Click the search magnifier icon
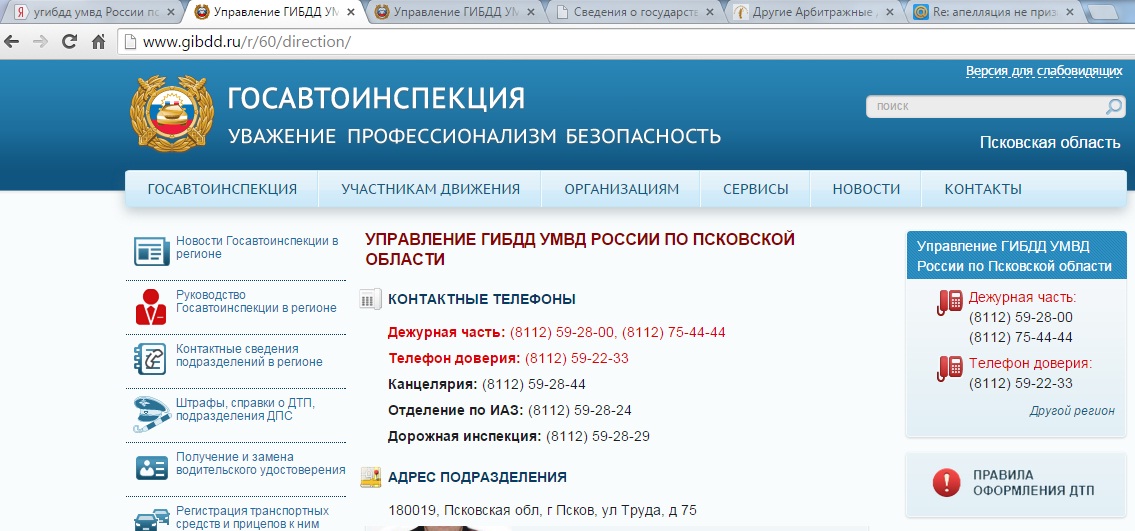Screen dimensions: 1135x531 [x=1113, y=106]
